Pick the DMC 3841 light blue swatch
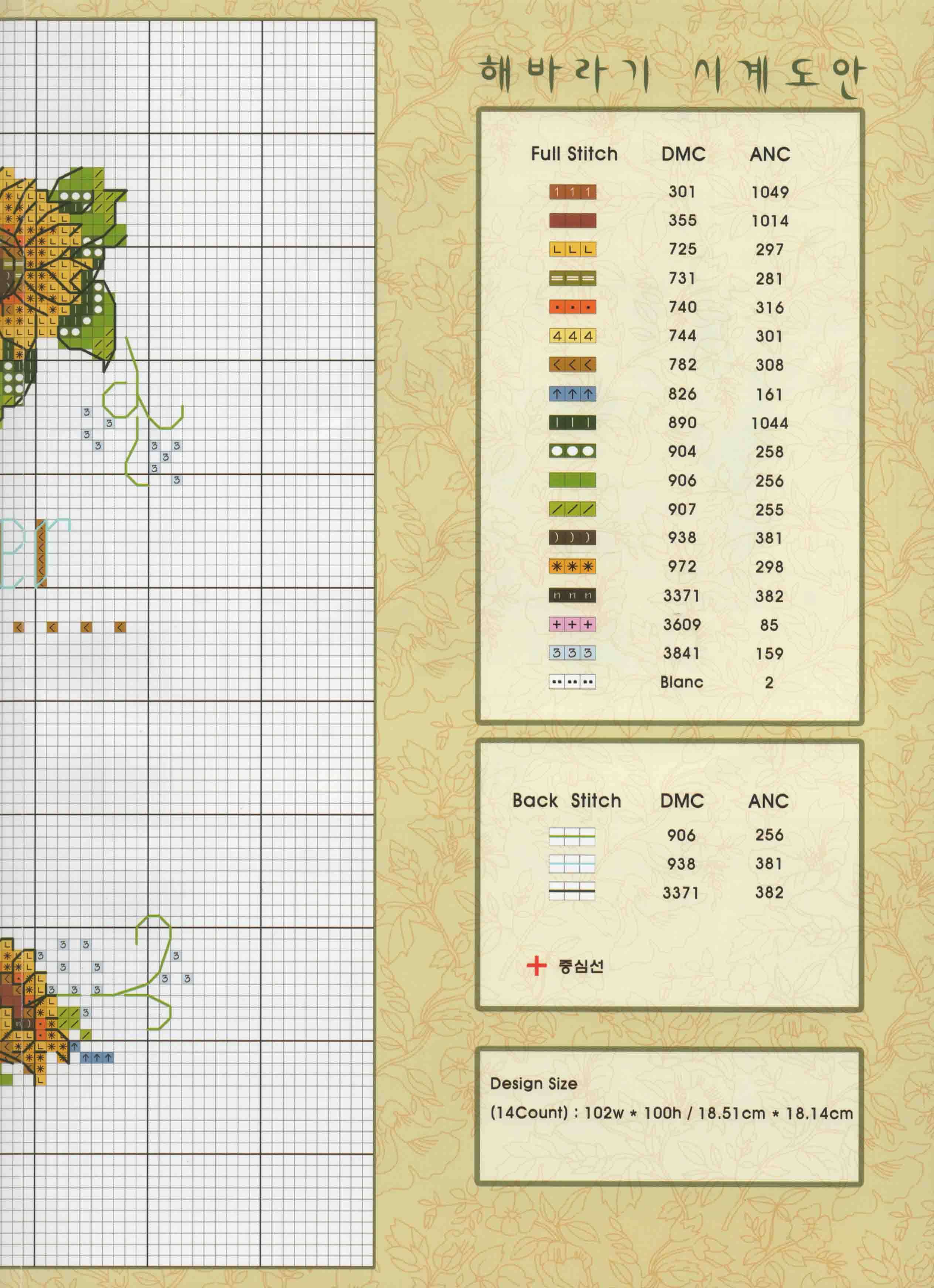Image resolution: width=934 pixels, height=1288 pixels. [572, 653]
